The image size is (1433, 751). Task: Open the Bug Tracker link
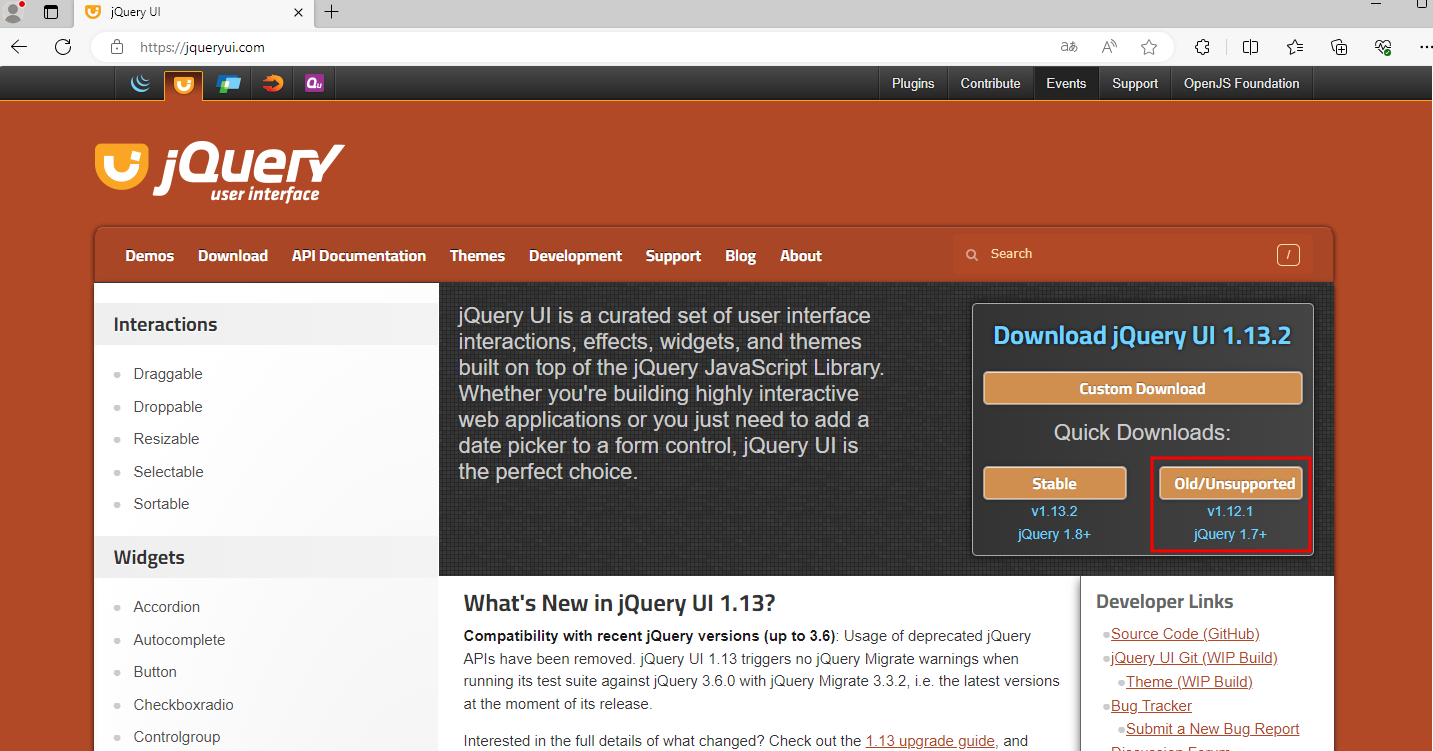click(1151, 706)
